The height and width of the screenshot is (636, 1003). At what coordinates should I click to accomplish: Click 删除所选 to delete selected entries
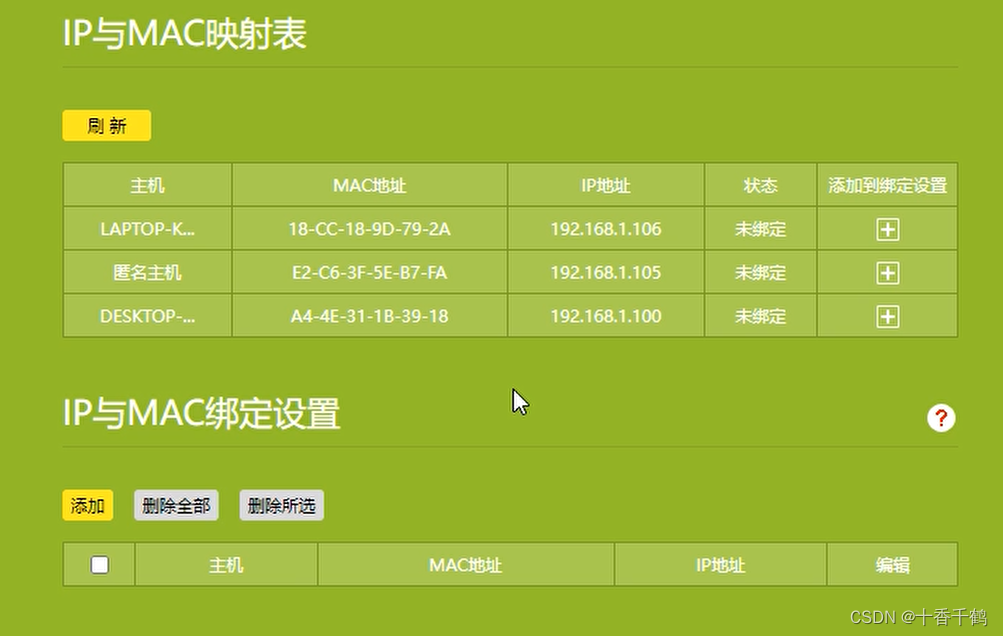point(280,505)
